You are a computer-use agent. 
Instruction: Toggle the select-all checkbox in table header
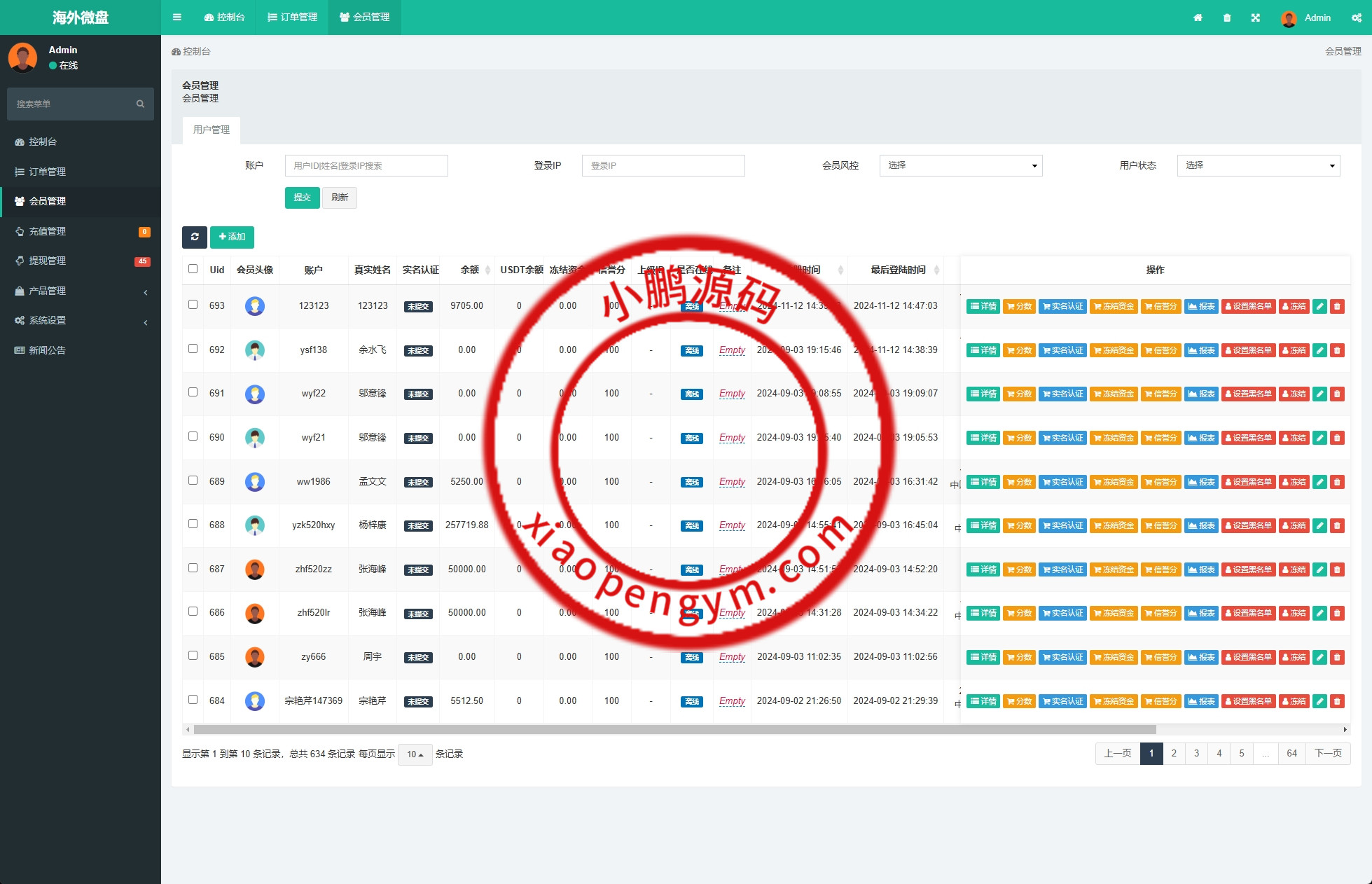(x=193, y=269)
